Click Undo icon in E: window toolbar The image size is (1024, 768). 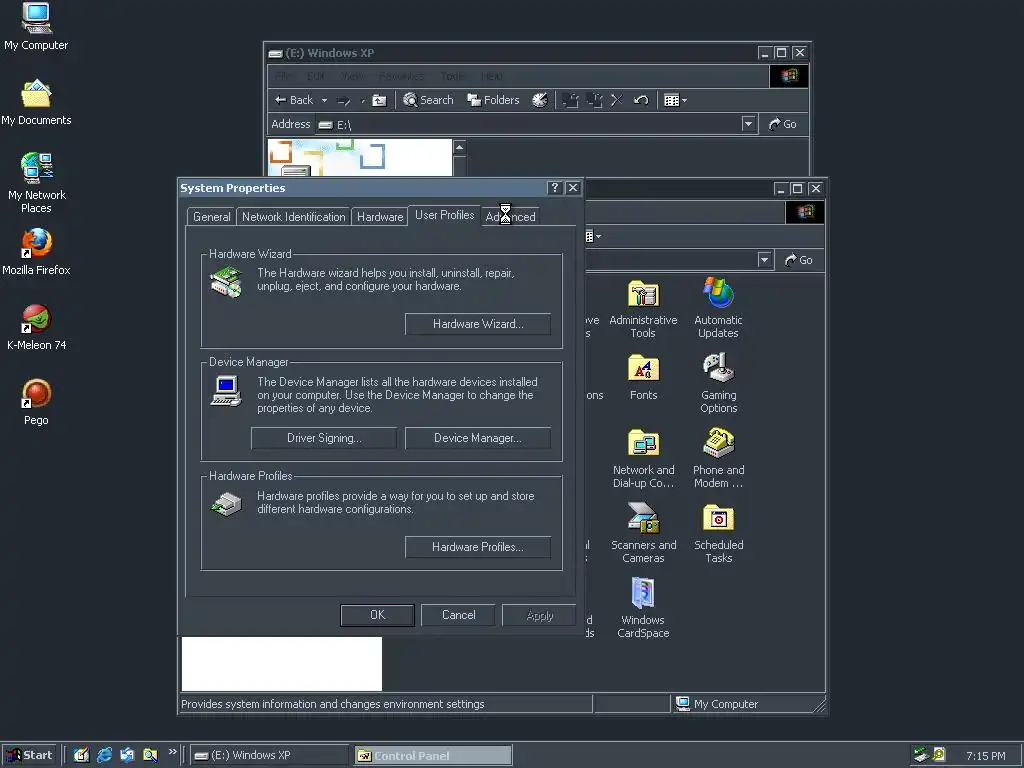point(641,100)
